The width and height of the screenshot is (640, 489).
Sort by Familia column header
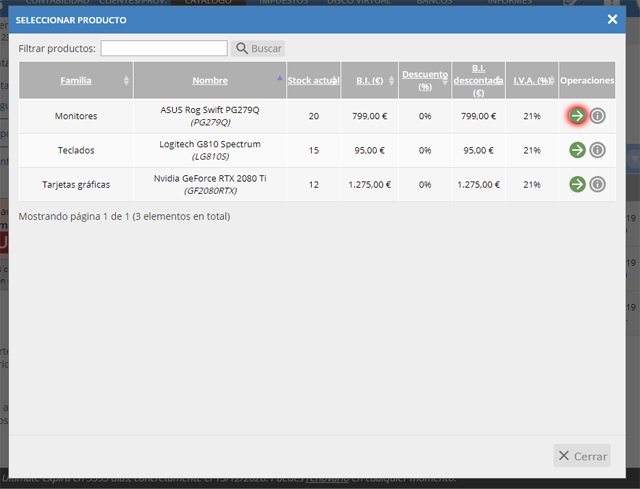point(76,80)
